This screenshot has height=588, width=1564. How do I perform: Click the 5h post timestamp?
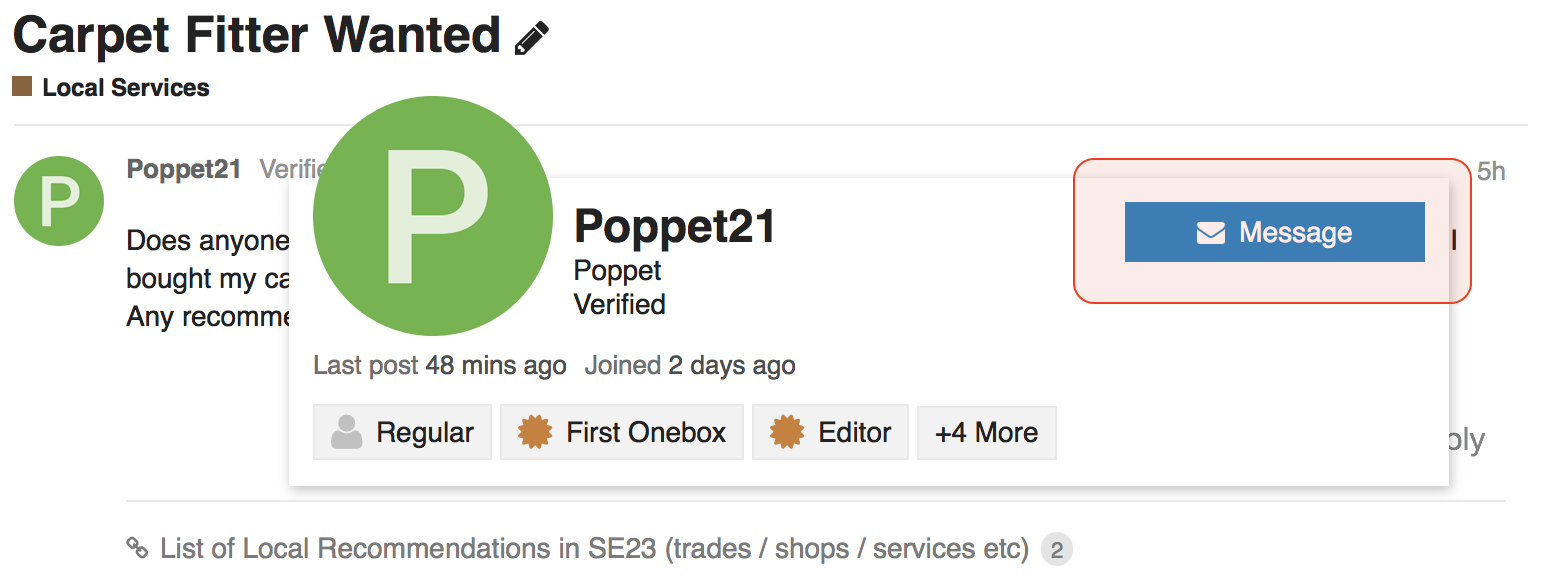pos(1491,172)
